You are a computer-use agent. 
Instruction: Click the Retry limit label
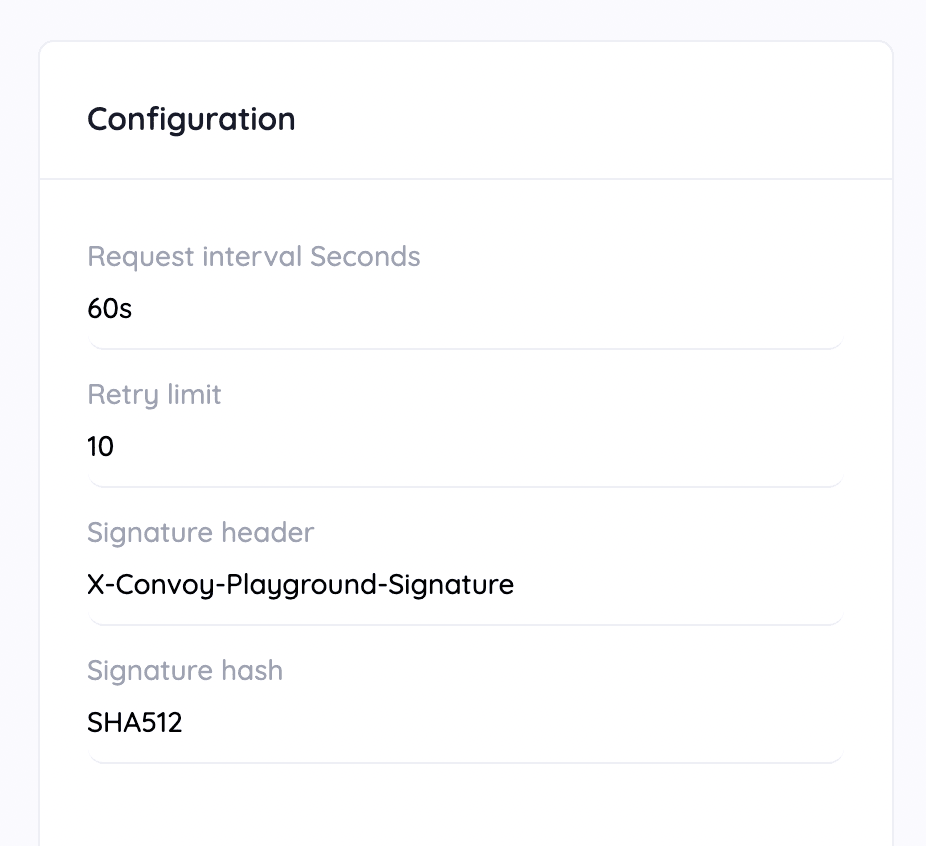(x=154, y=395)
